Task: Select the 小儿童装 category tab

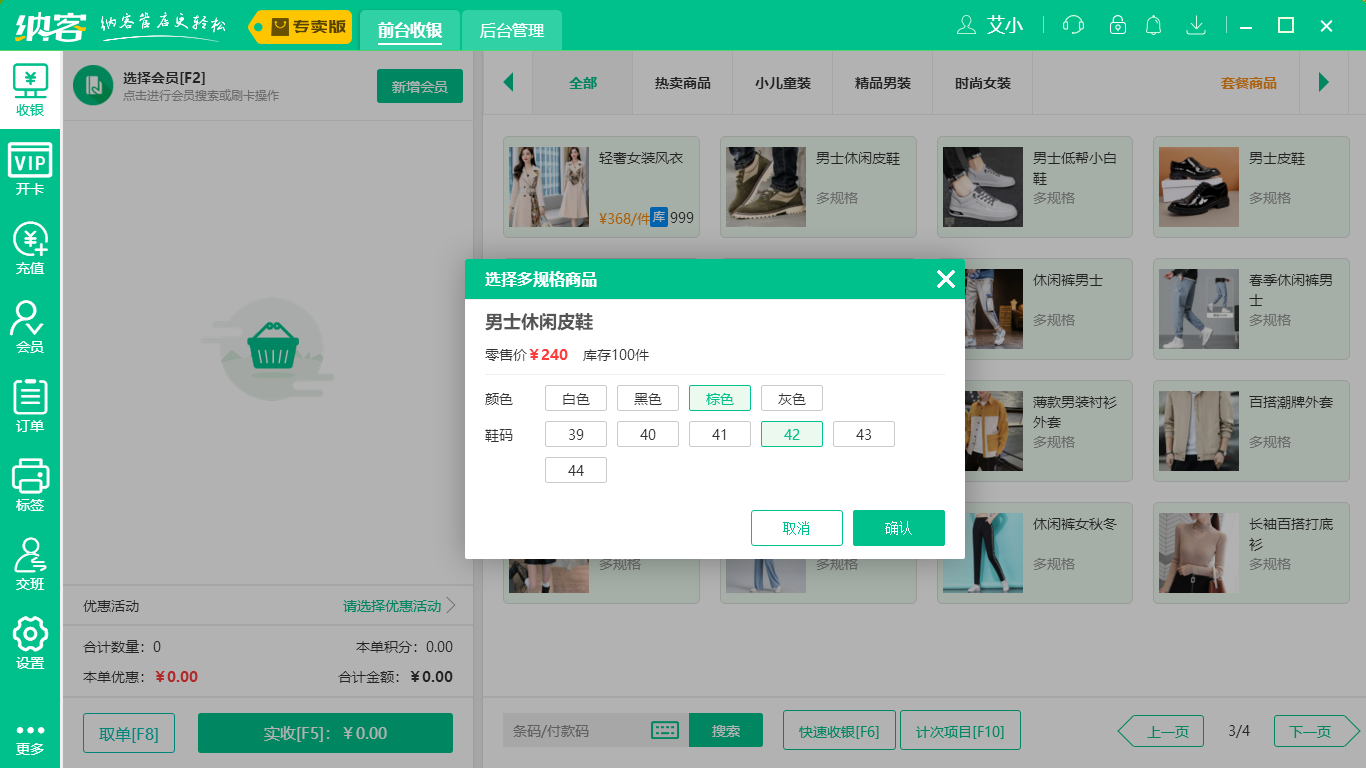Action: pyautogui.click(x=783, y=83)
